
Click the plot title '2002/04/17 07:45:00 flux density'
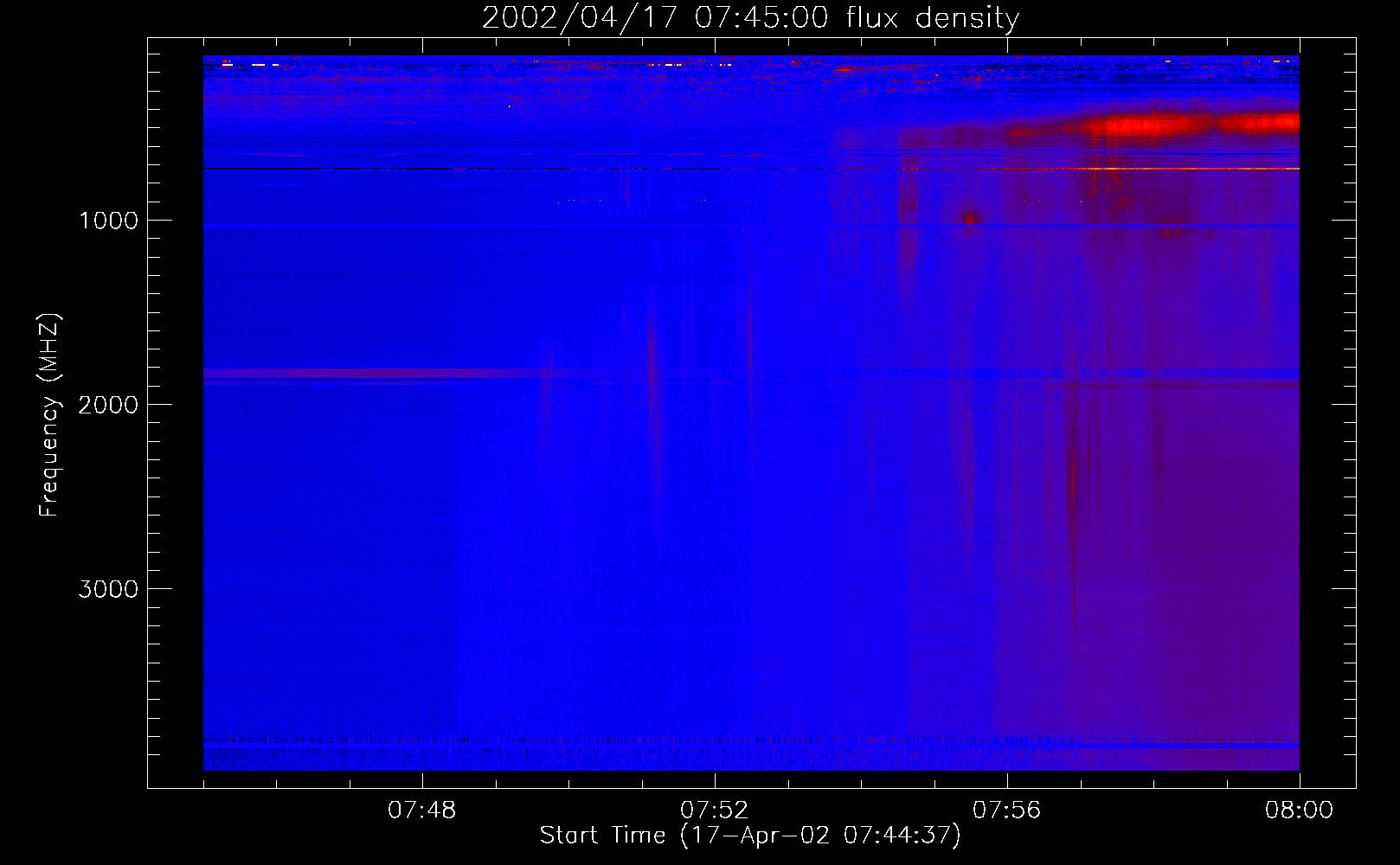coord(750,18)
